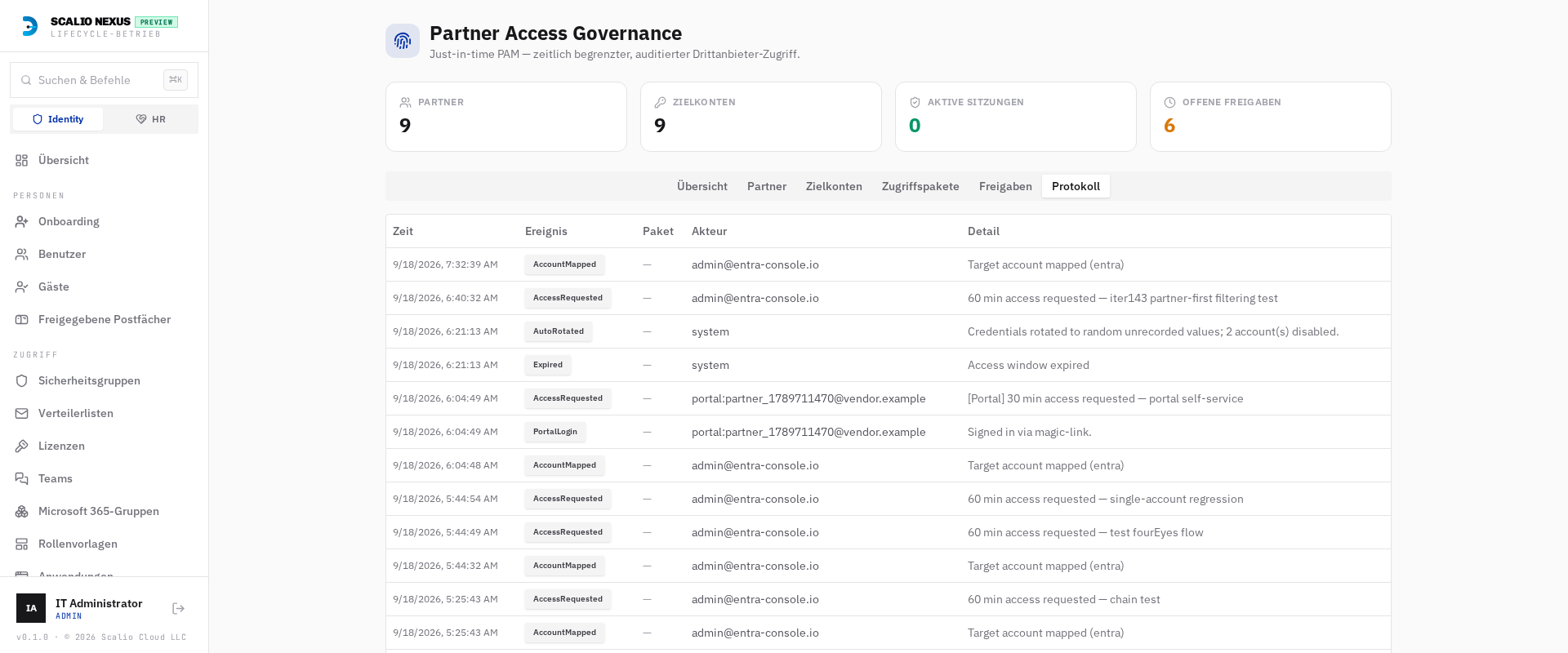
Task: Select the Protokoll tab
Action: 1076,186
